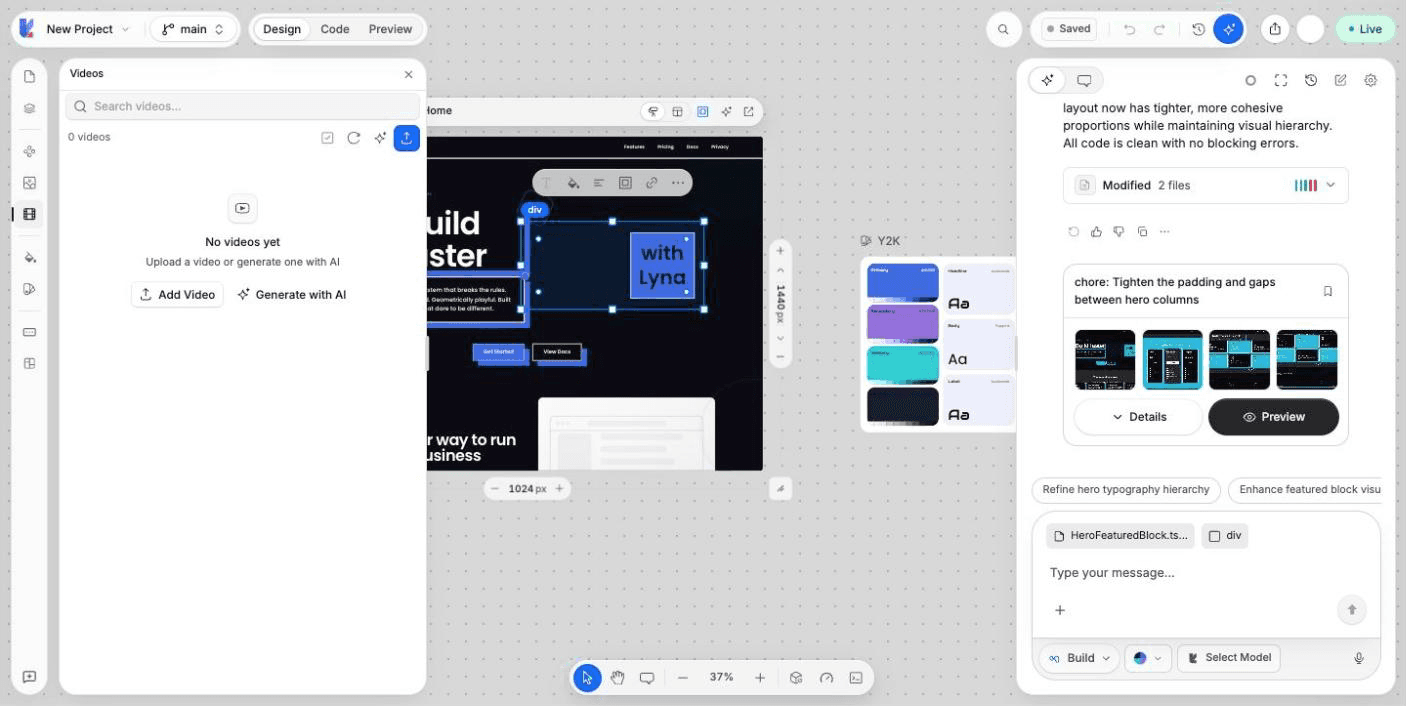The image size is (1406, 706).
Task: Click the text align icon in floating toolbar
Action: [599, 183]
